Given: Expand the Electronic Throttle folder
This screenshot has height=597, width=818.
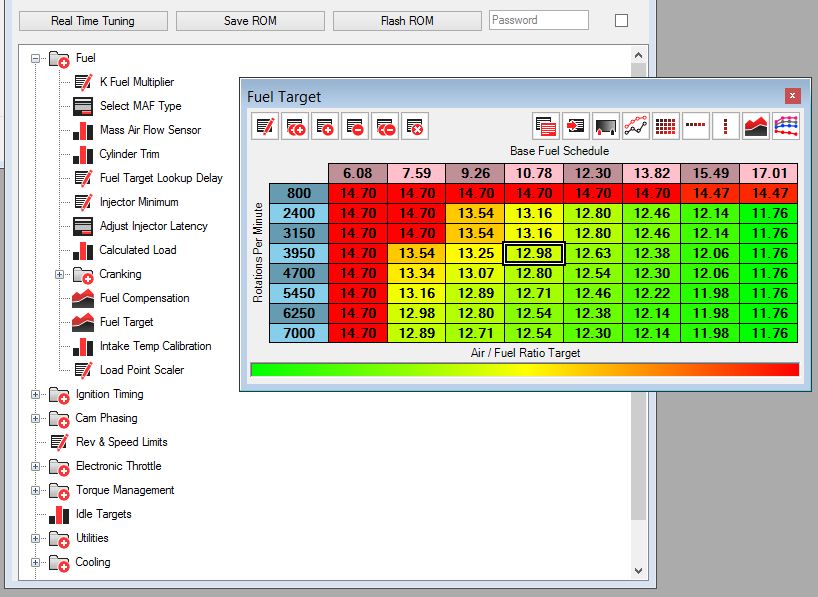Looking at the screenshot, I should (35, 467).
